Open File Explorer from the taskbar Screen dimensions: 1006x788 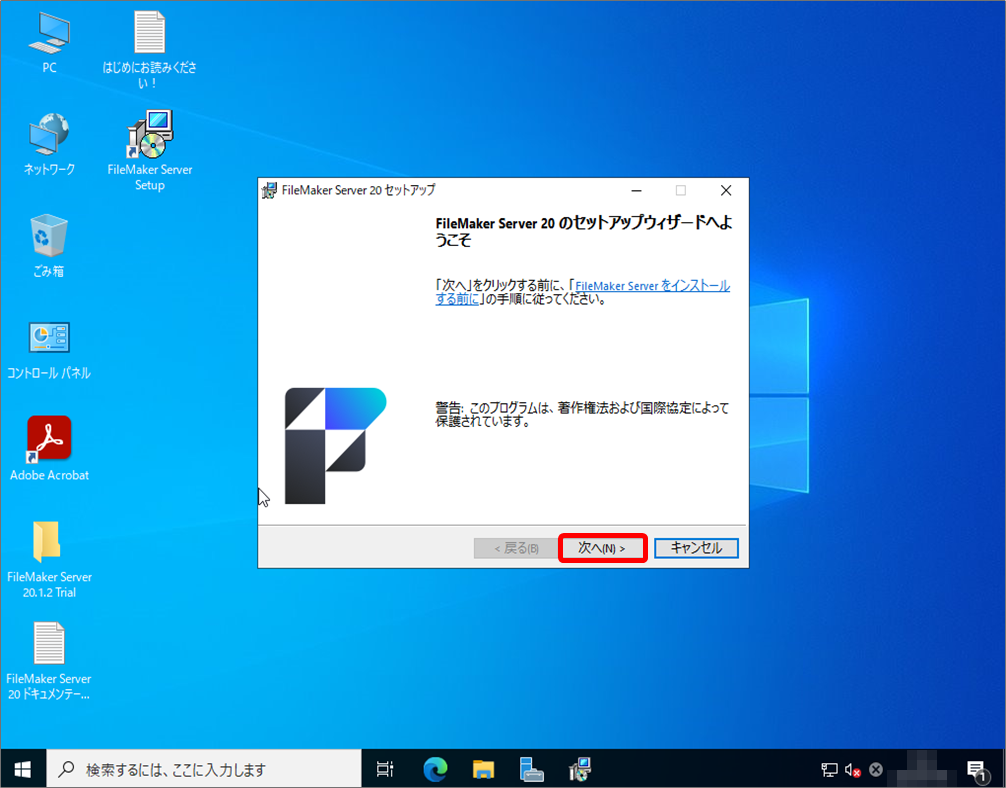tap(483, 769)
